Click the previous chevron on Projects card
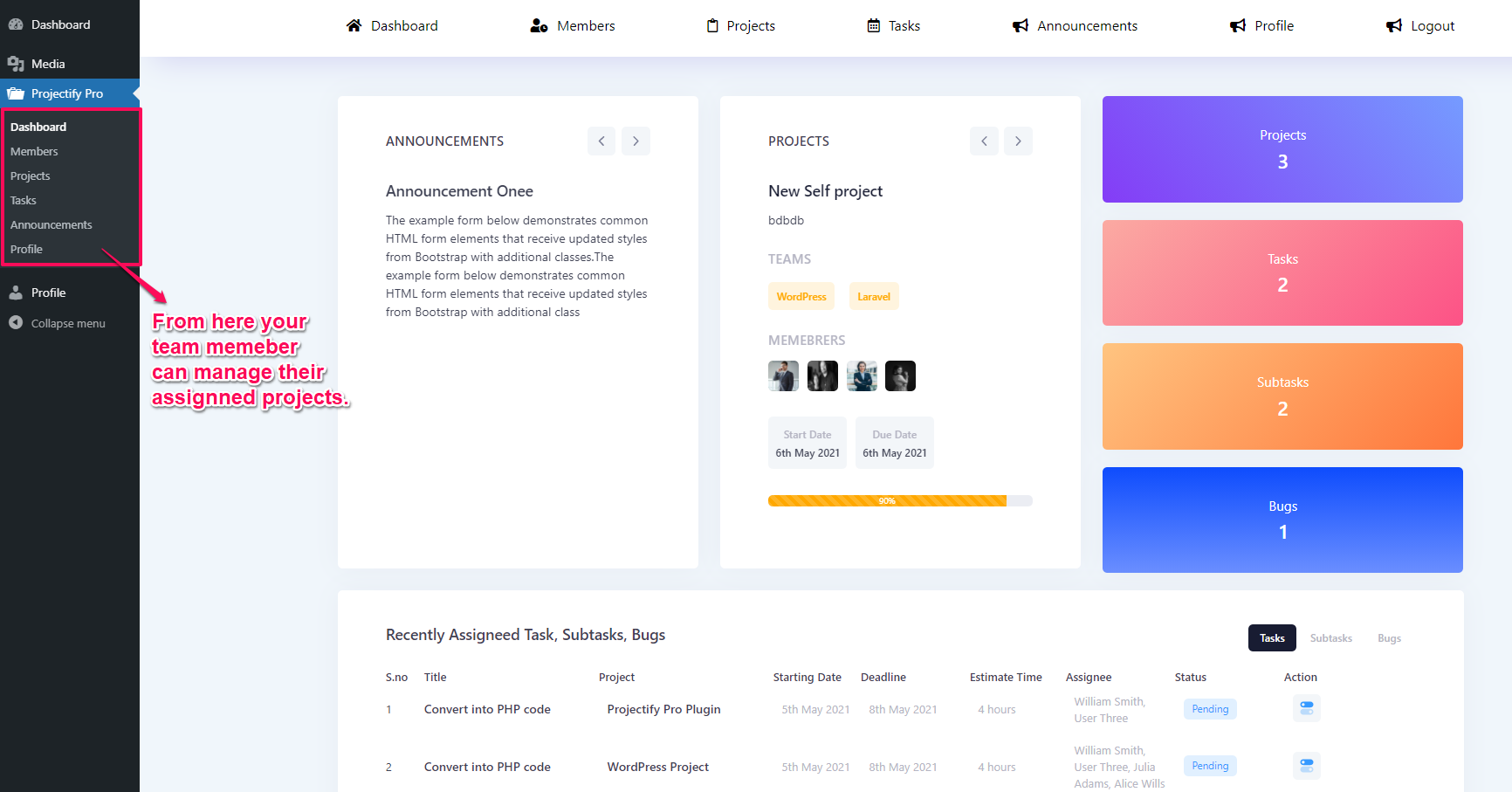 984,141
